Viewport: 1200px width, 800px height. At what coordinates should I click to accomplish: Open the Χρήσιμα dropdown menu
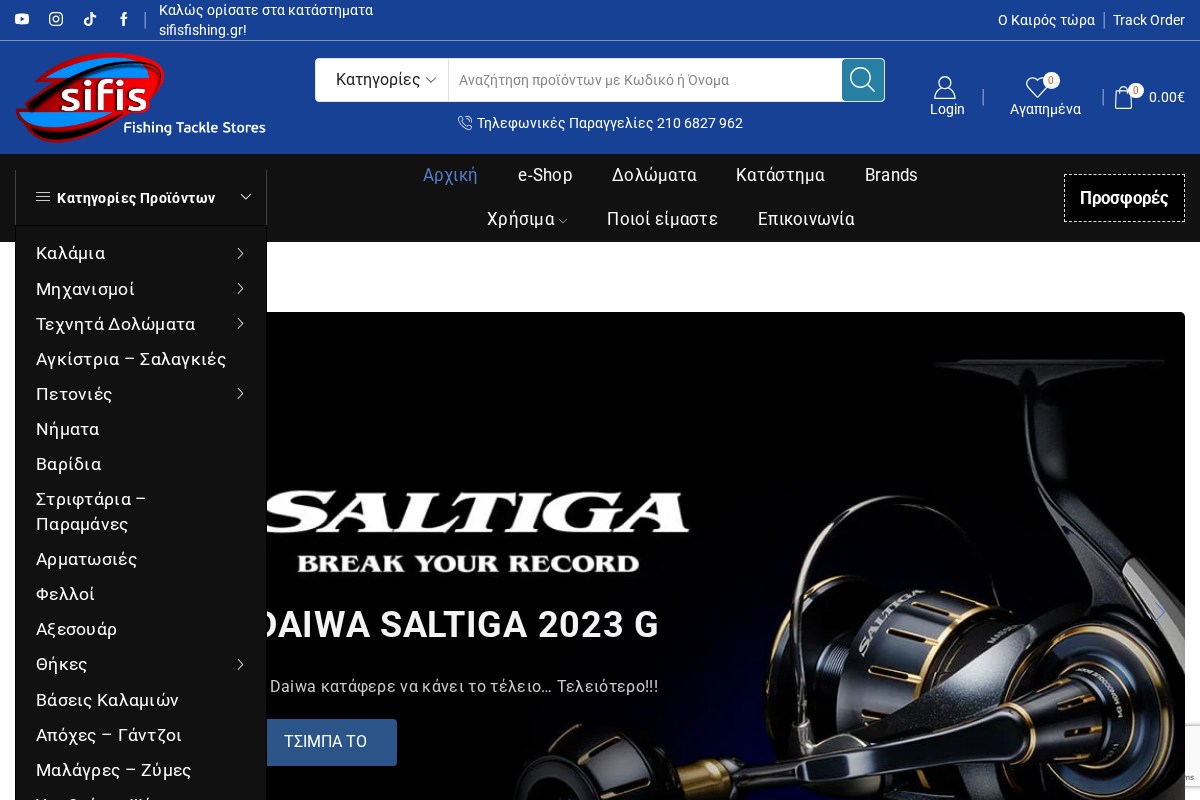[527, 219]
